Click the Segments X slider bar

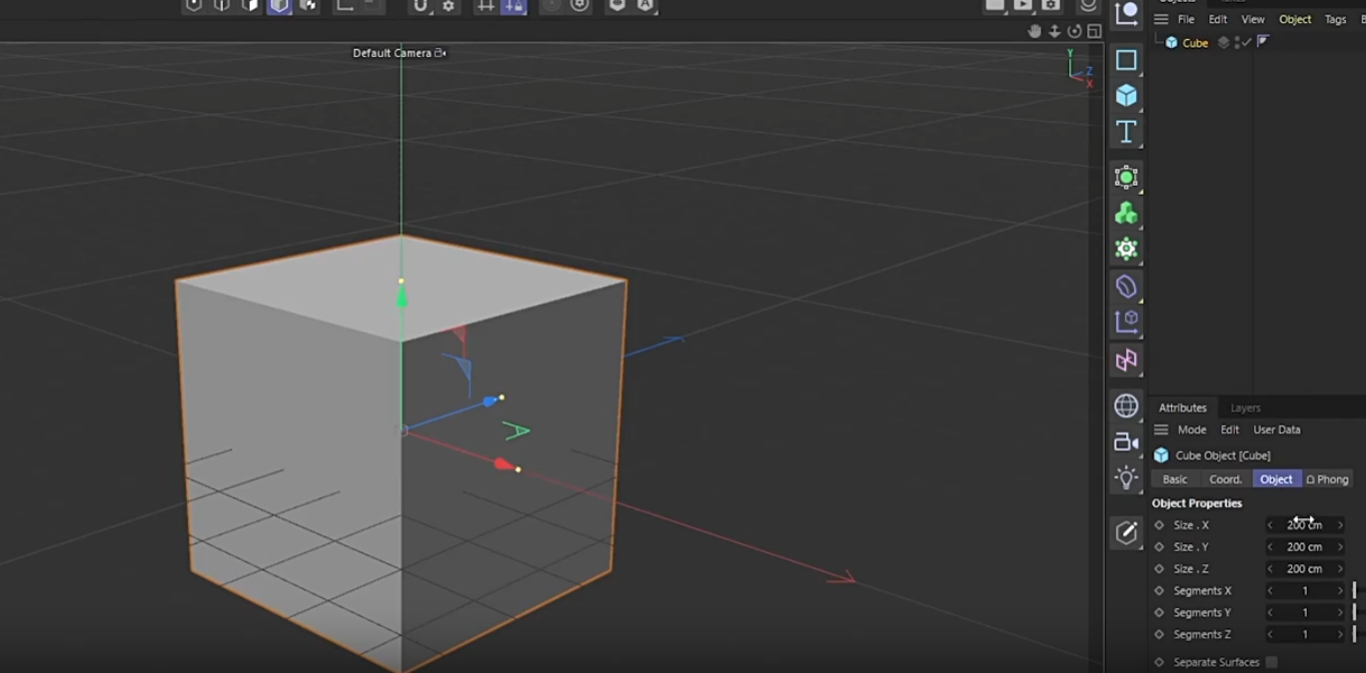1354,591
